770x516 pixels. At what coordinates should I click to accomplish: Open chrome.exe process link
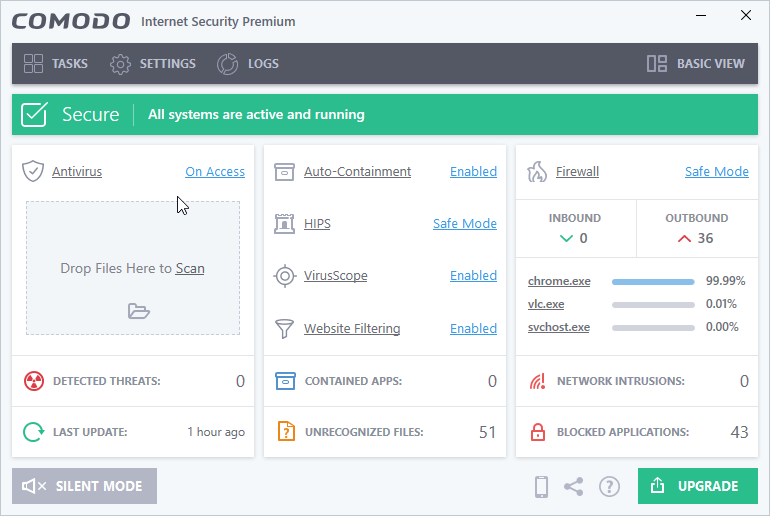559,281
